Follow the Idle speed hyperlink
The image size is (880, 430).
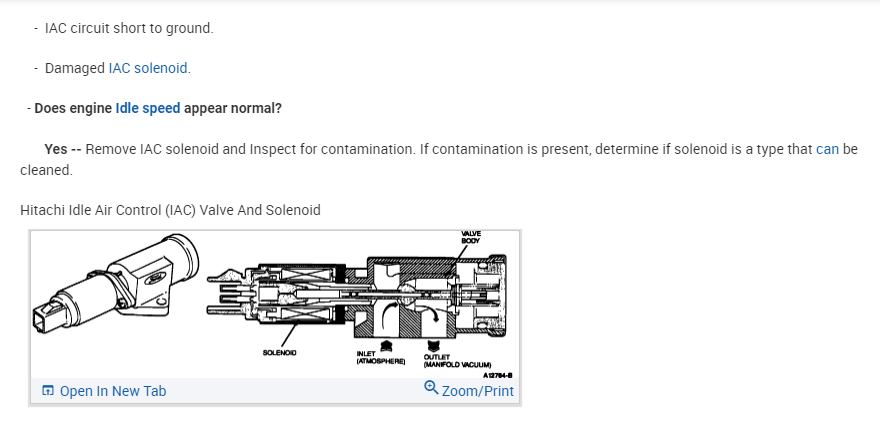(x=147, y=108)
